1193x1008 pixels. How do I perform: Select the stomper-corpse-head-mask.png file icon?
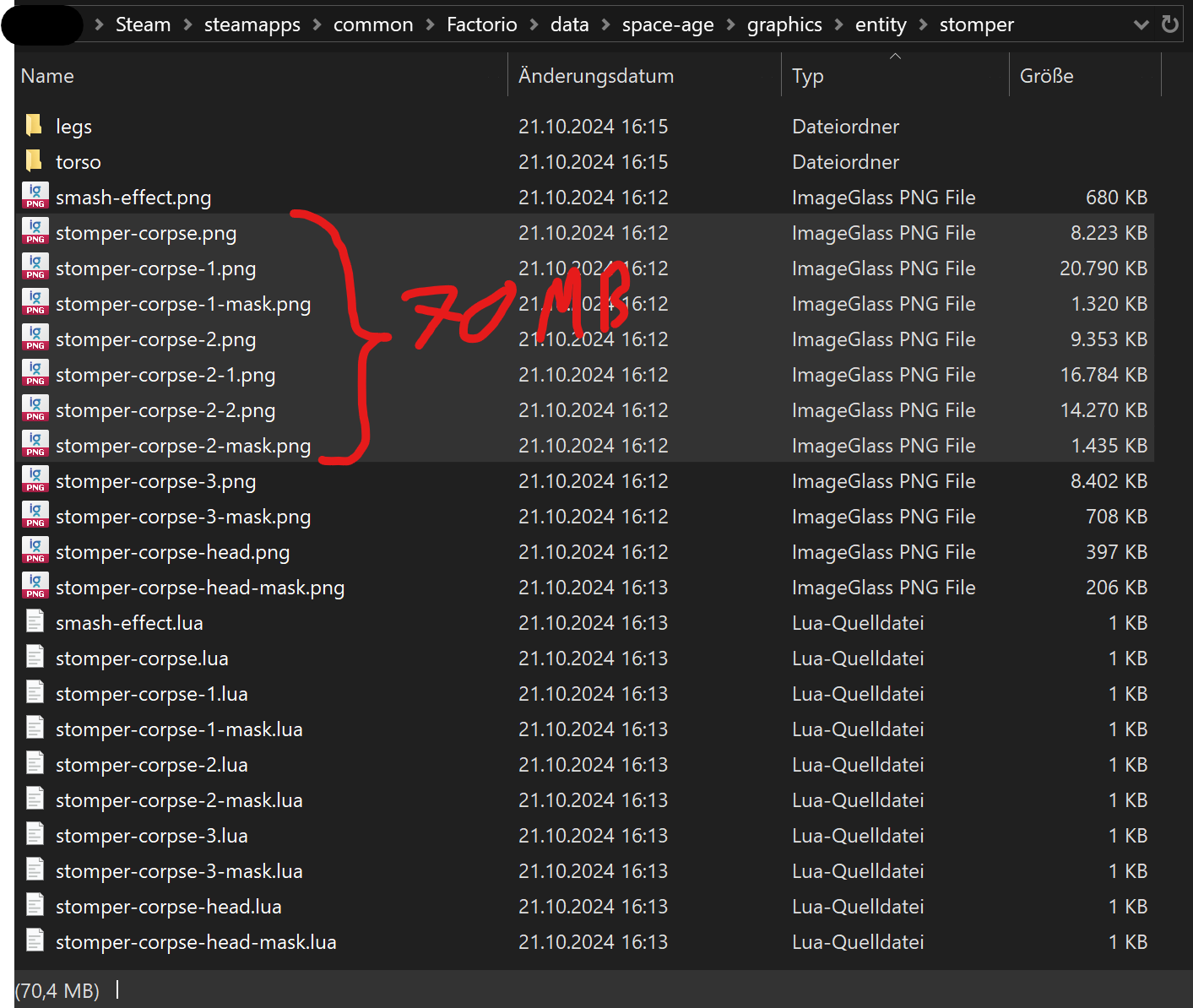(35, 587)
